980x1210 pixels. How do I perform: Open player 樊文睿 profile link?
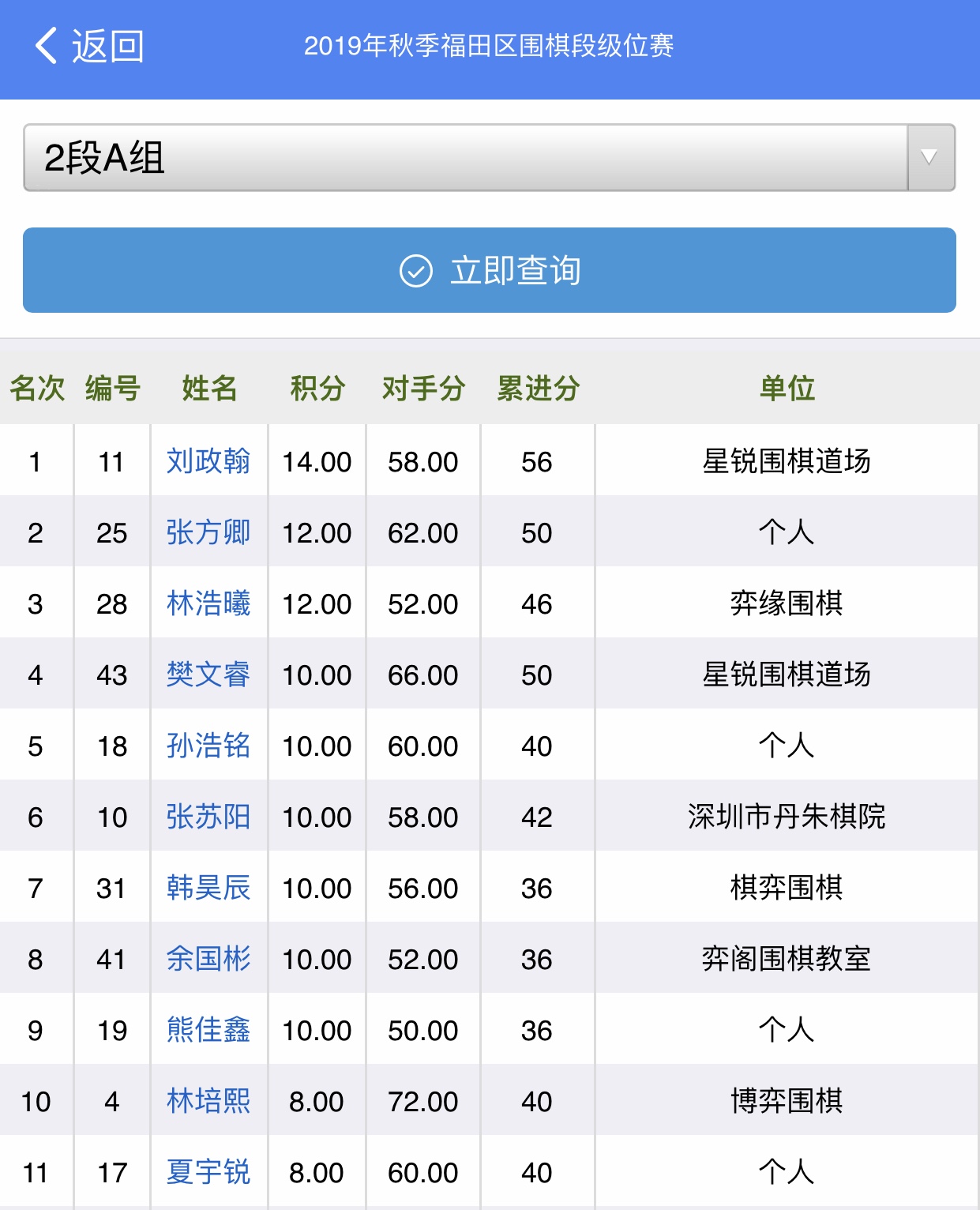point(208,675)
